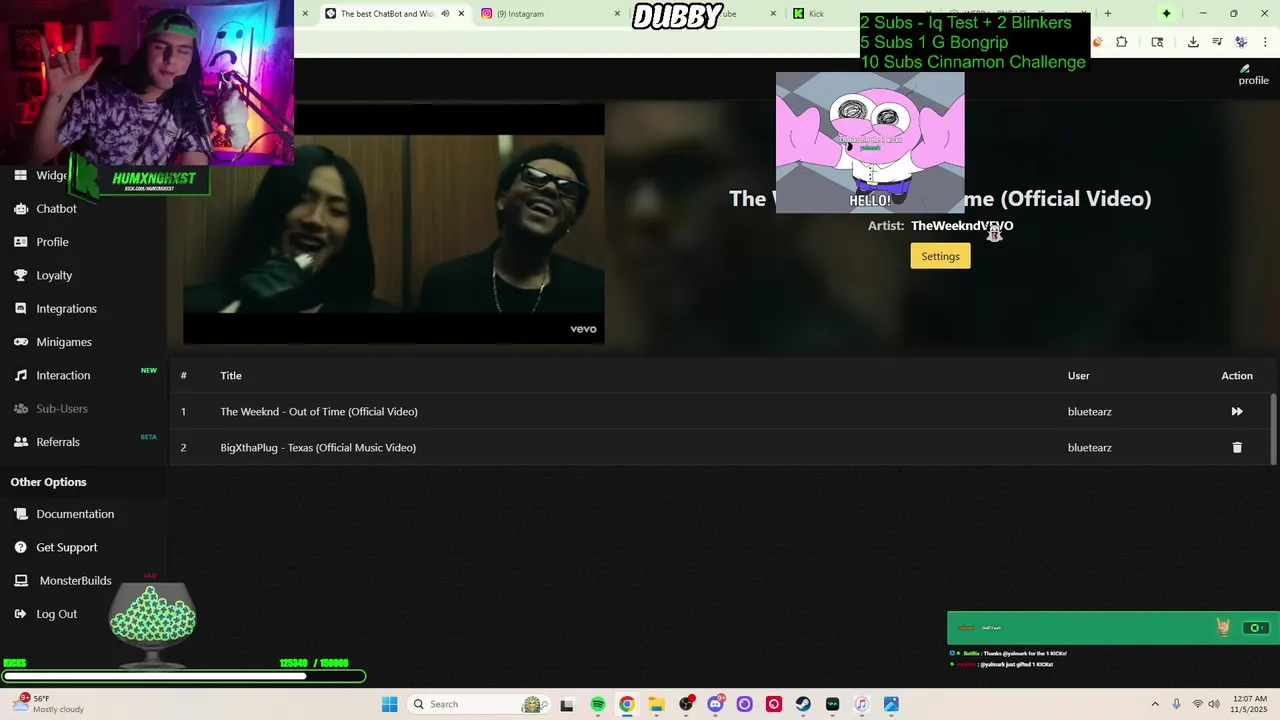Open Apple Music from the taskbar
This screenshot has width=1280, height=720.
[x=861, y=704]
